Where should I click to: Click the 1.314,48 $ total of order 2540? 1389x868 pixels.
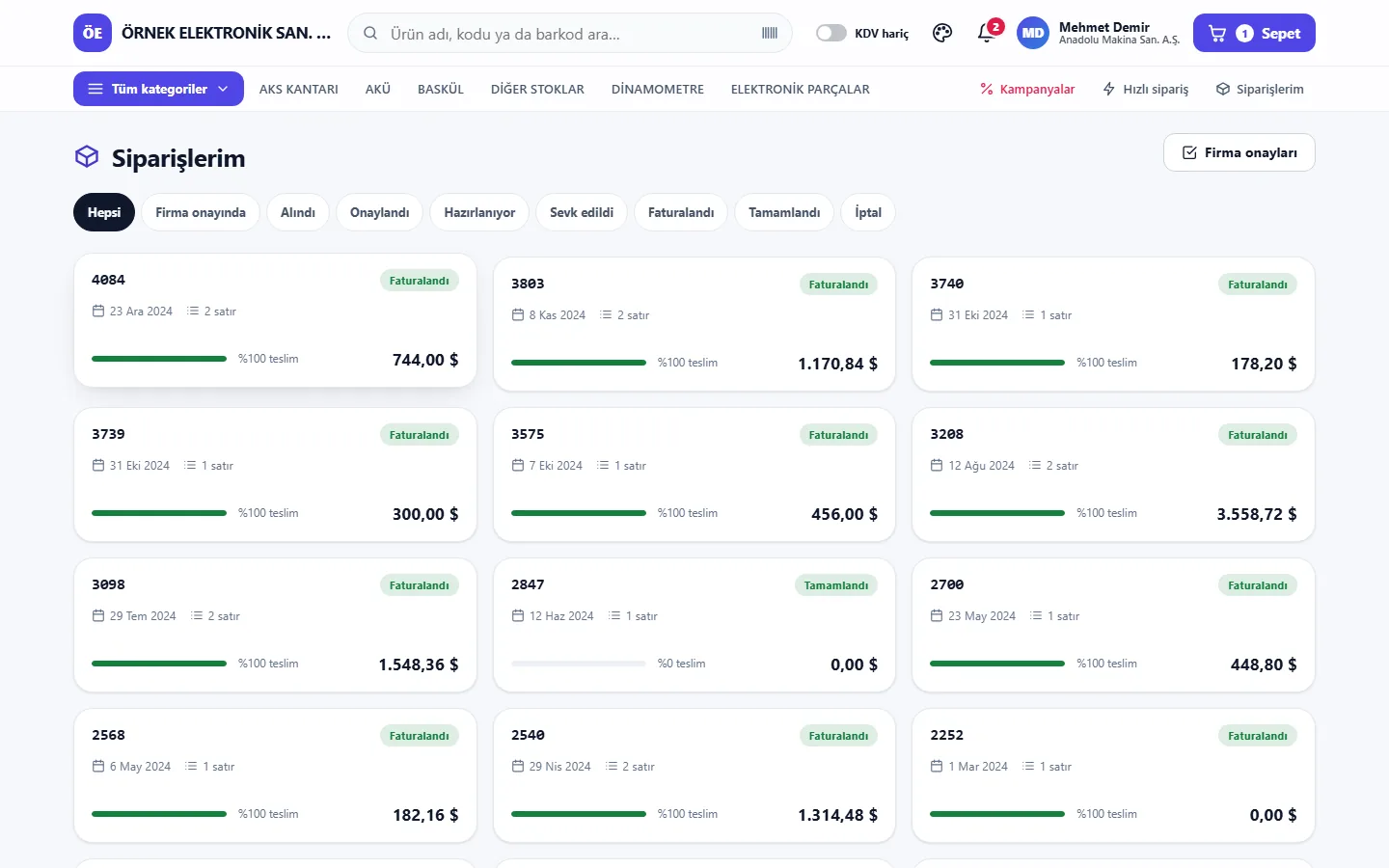(837, 815)
